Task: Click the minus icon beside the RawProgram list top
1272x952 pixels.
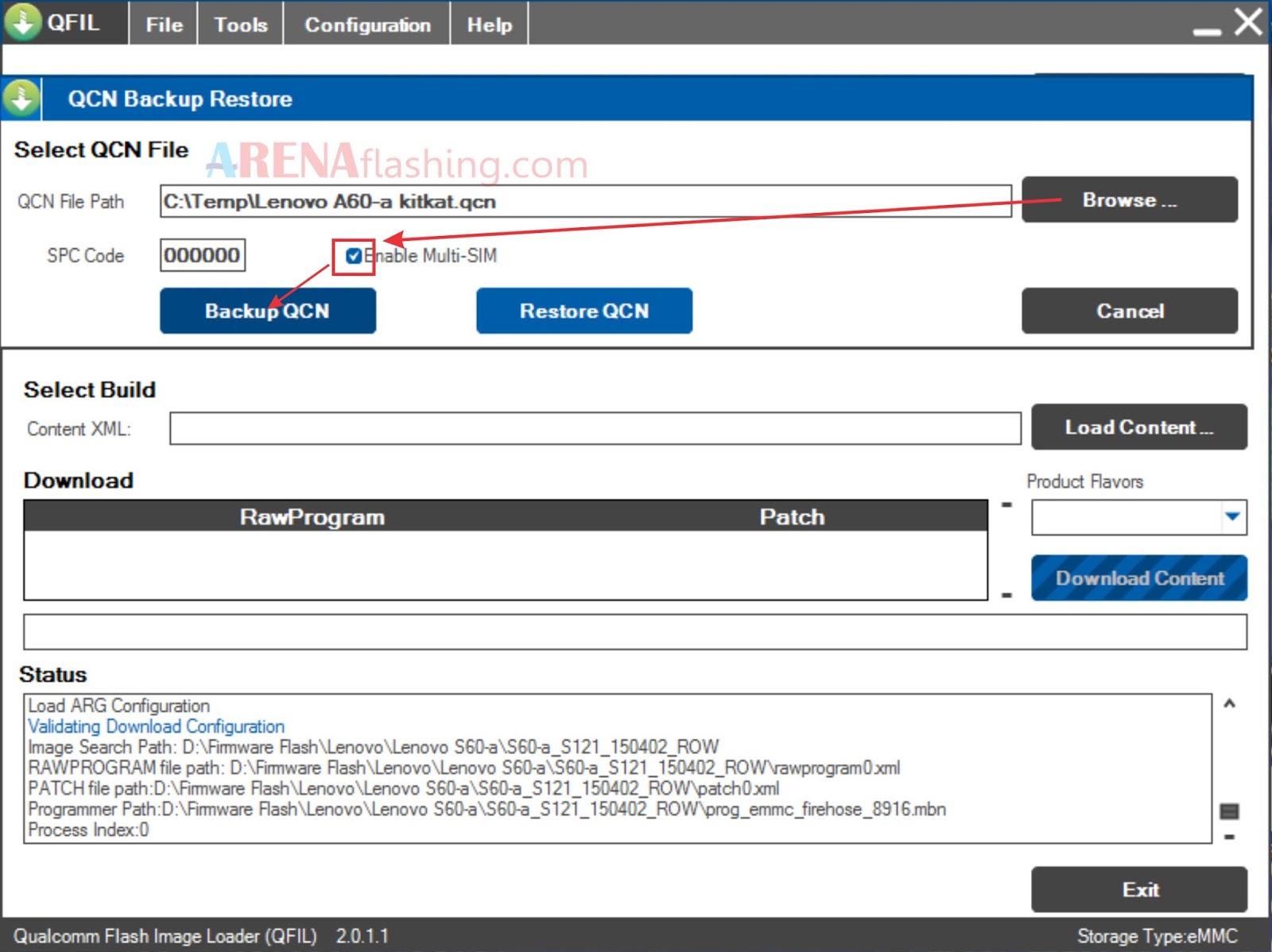Action: (1008, 505)
